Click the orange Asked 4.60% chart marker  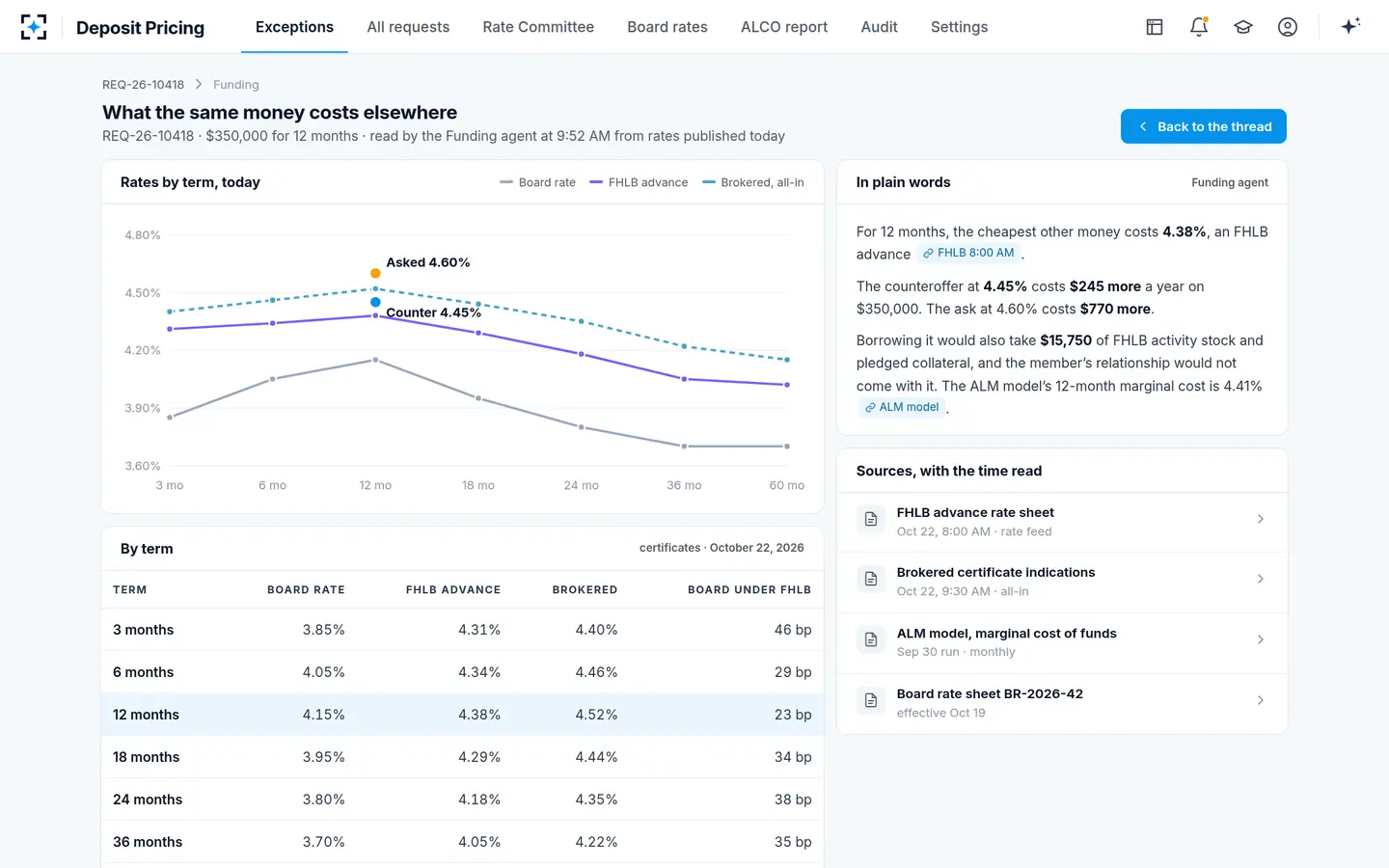point(375,274)
